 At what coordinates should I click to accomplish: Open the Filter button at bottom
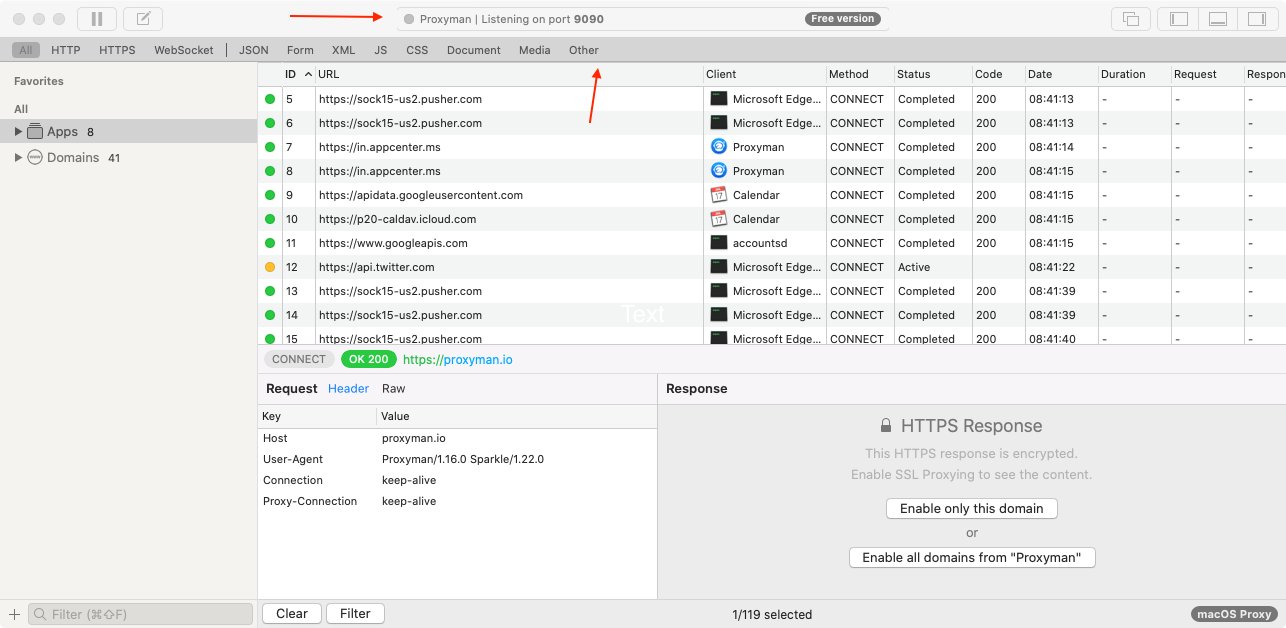tap(355, 613)
